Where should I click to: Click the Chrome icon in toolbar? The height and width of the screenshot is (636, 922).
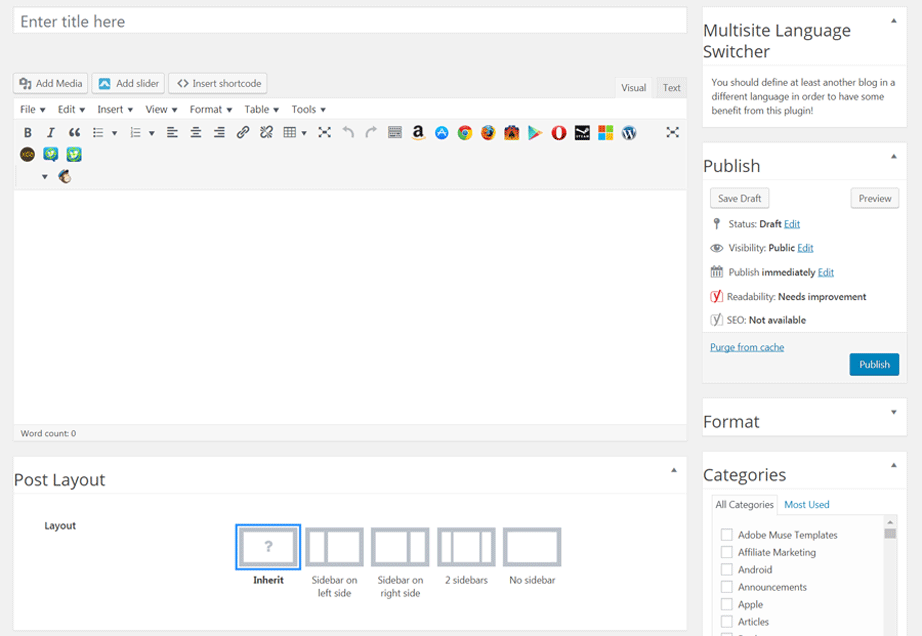(465, 133)
